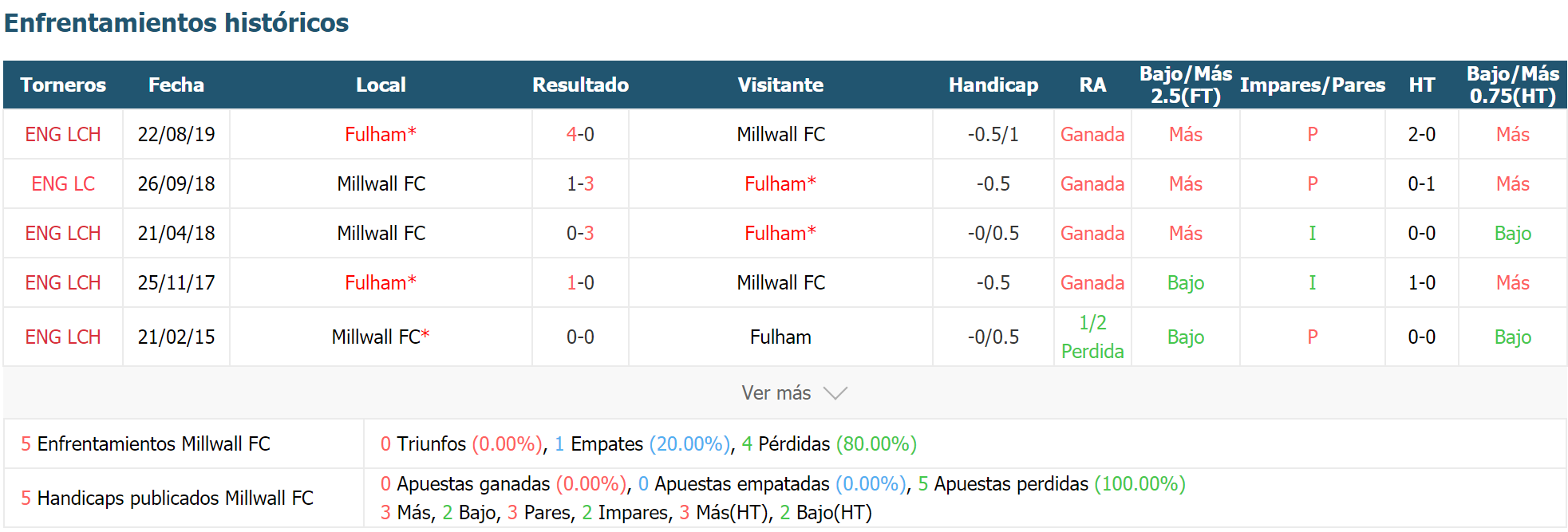Click Fulham visitor in 21/02/15 row
The width and height of the screenshot is (1568, 532).
[780, 337]
